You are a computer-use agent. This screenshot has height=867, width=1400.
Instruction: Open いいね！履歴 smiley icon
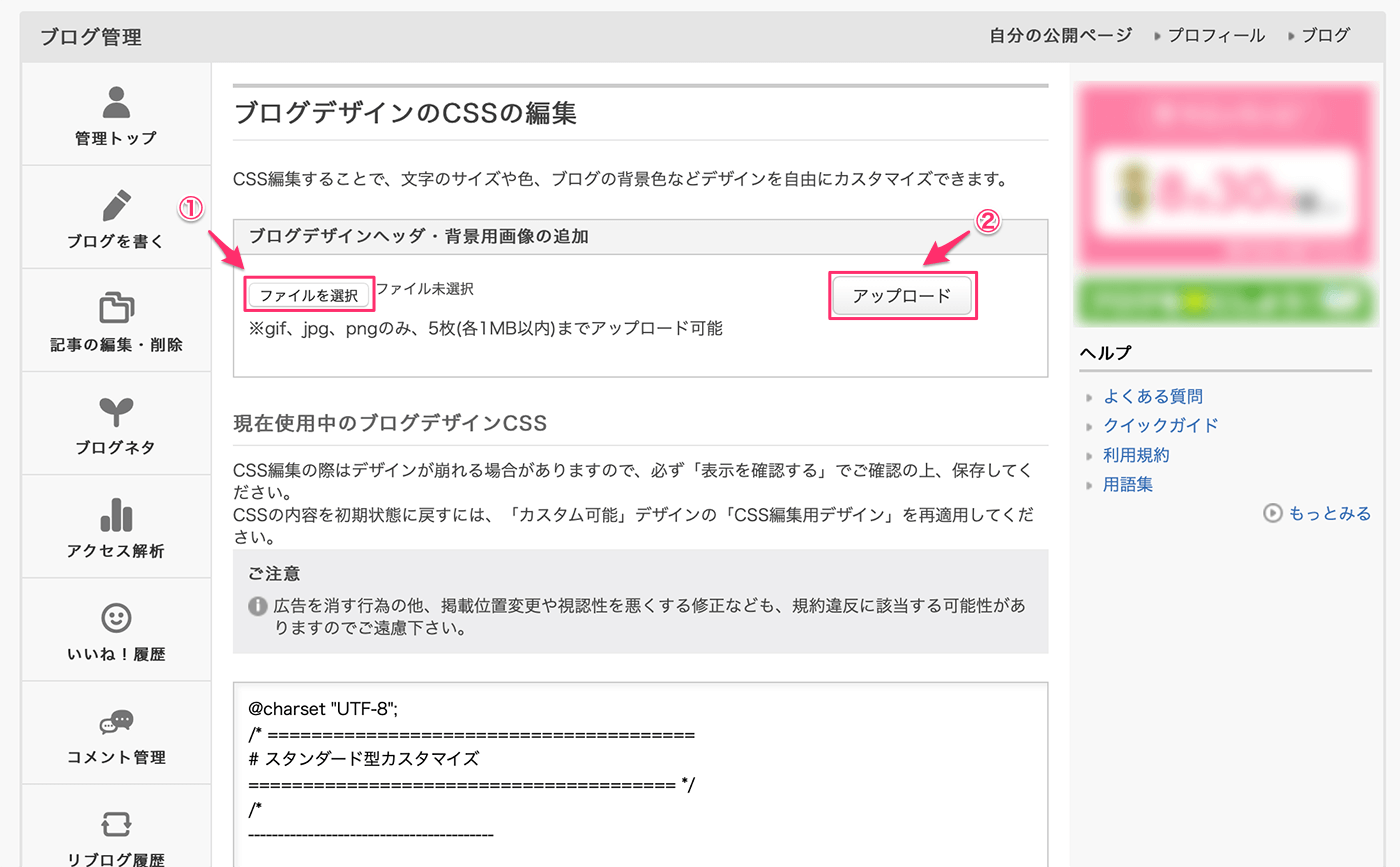116,618
